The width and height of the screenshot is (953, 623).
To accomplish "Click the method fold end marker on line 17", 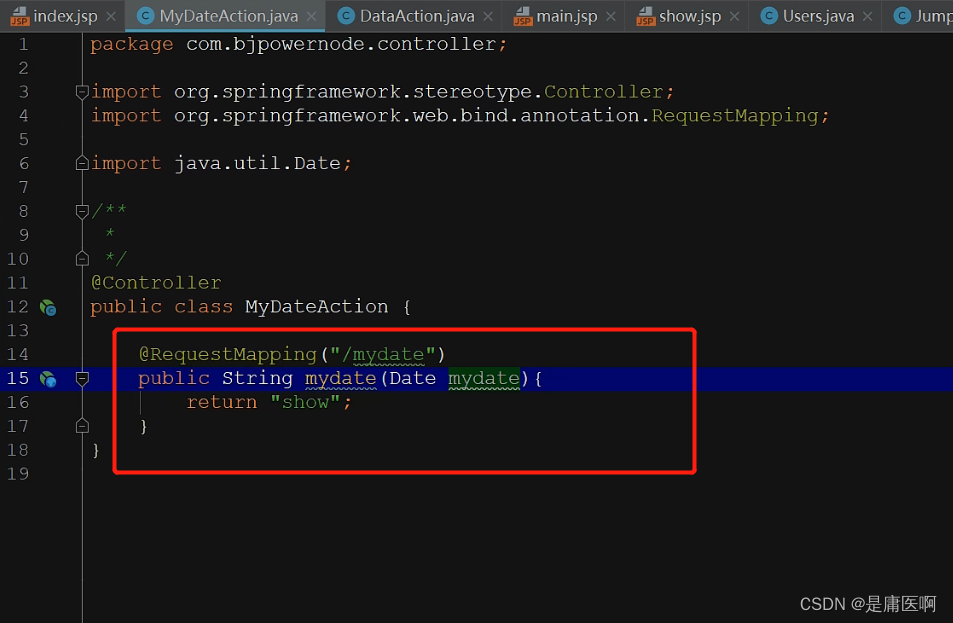I will [82, 426].
